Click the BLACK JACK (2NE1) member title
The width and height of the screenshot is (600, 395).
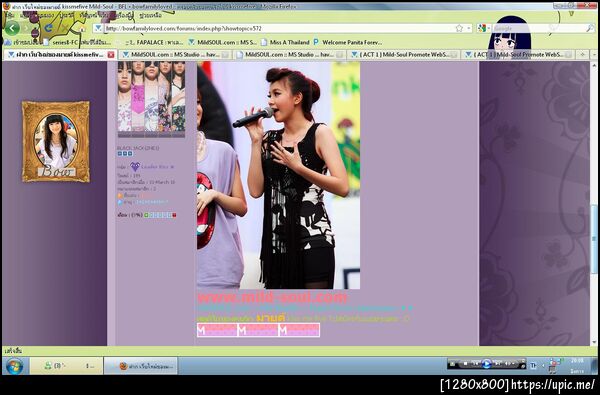pos(138,148)
